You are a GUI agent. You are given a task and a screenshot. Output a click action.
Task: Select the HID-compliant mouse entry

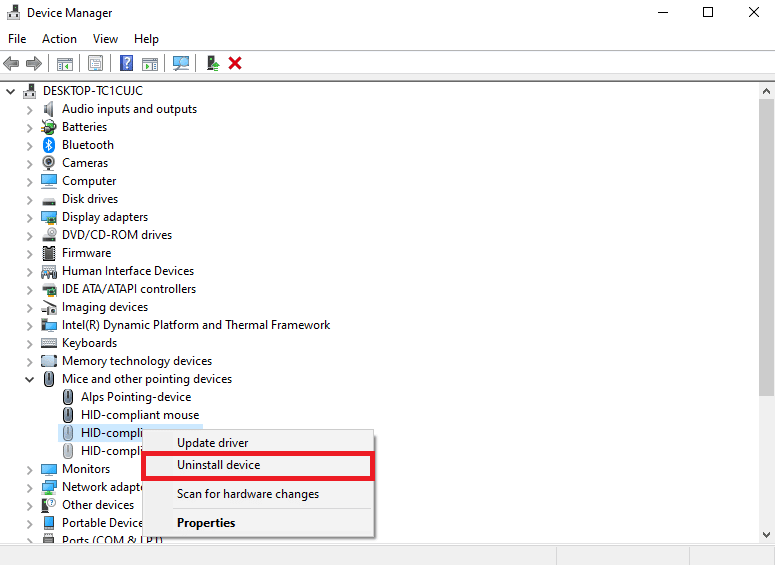[140, 415]
